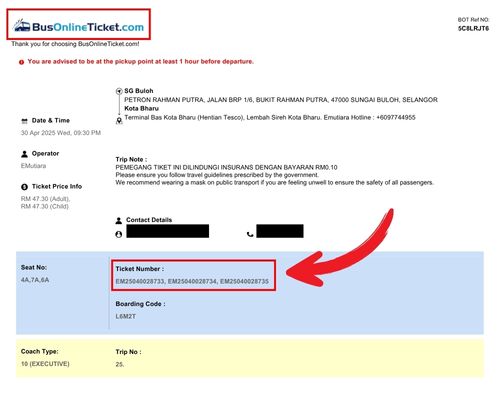Click the person icon beside Contact Details
Image resolution: width=500 pixels, height=400 pixels.
tap(119, 220)
